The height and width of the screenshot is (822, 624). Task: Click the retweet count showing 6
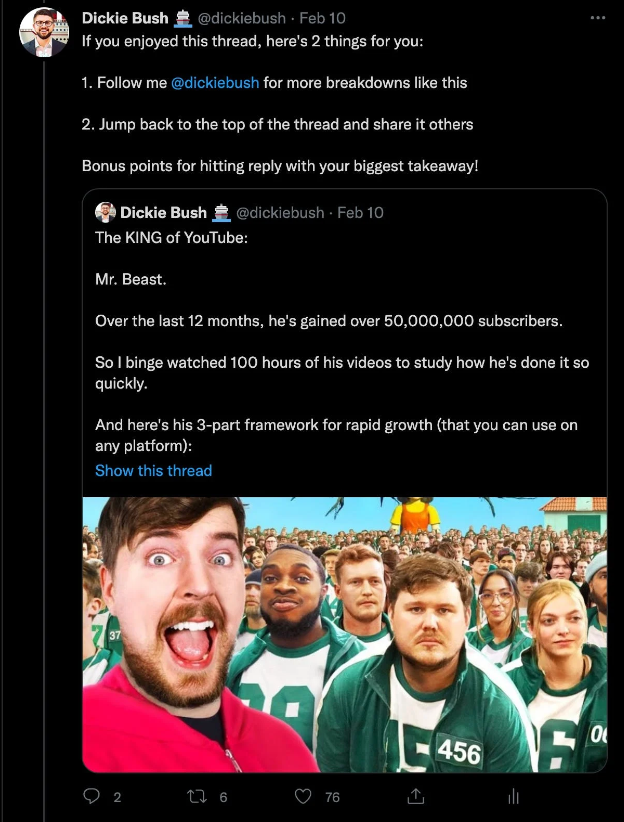click(x=224, y=797)
